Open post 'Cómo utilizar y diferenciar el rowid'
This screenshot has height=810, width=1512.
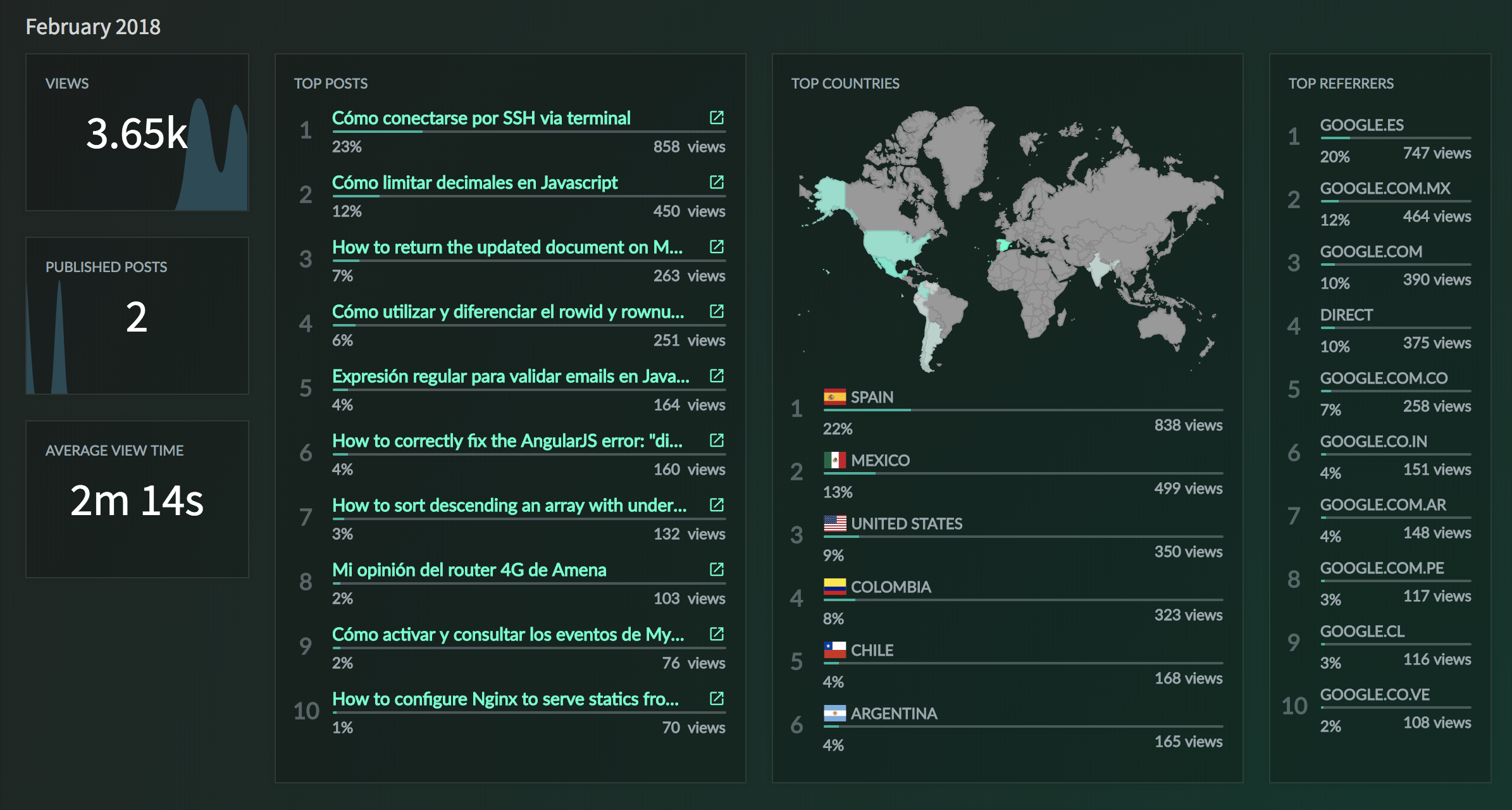click(x=508, y=312)
